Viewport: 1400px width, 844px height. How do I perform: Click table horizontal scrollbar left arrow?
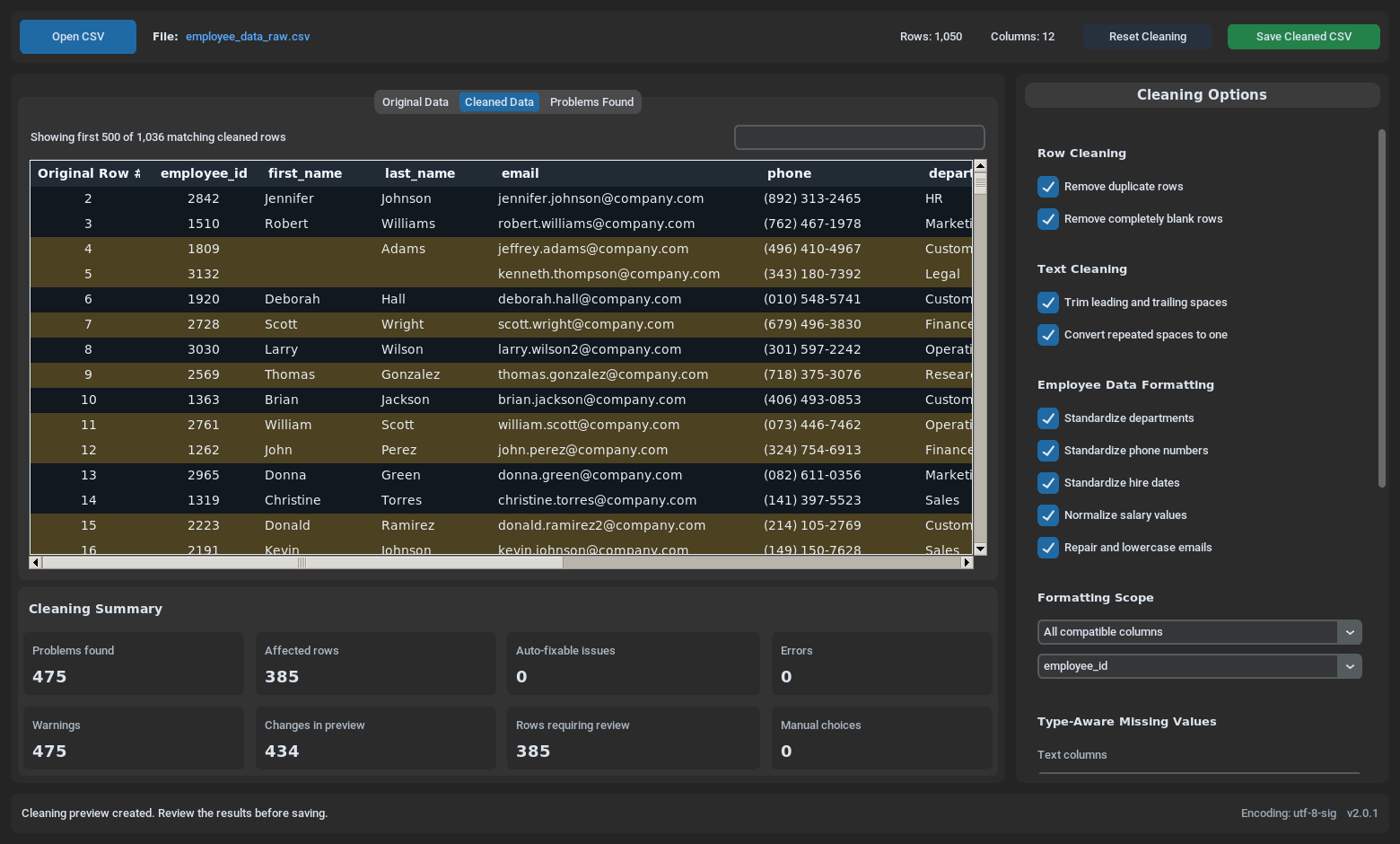pos(36,562)
